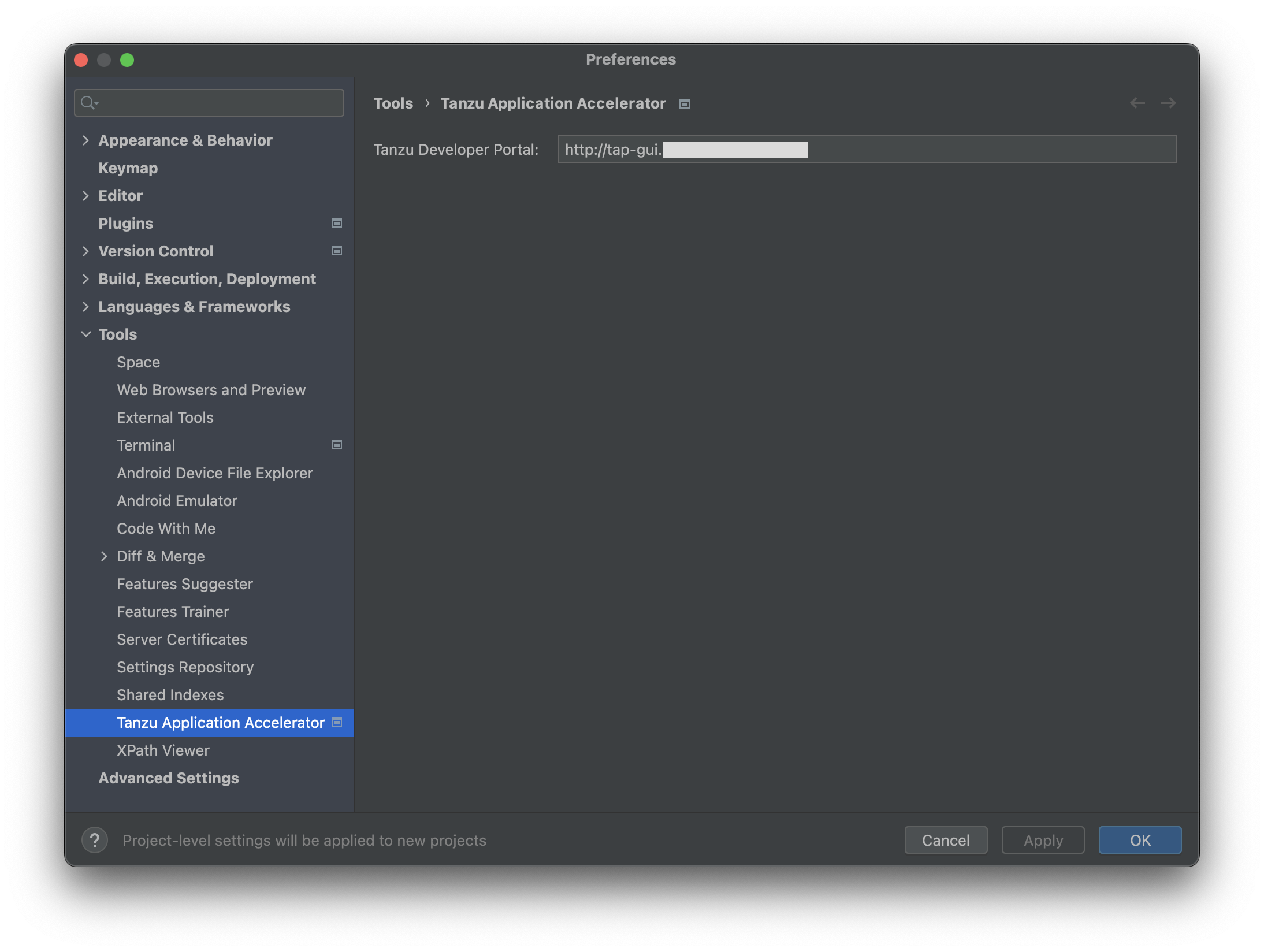Screen dimensions: 1264x952
Task: Confirm with the OK button
Action: pyautogui.click(x=1140, y=840)
